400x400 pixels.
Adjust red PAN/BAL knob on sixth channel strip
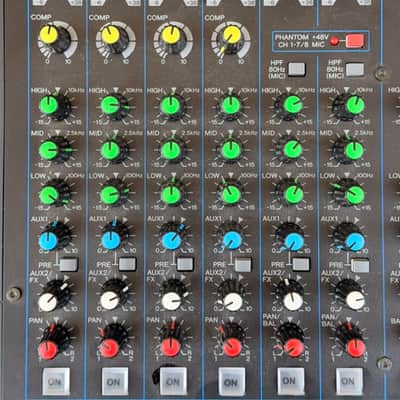click(x=356, y=348)
